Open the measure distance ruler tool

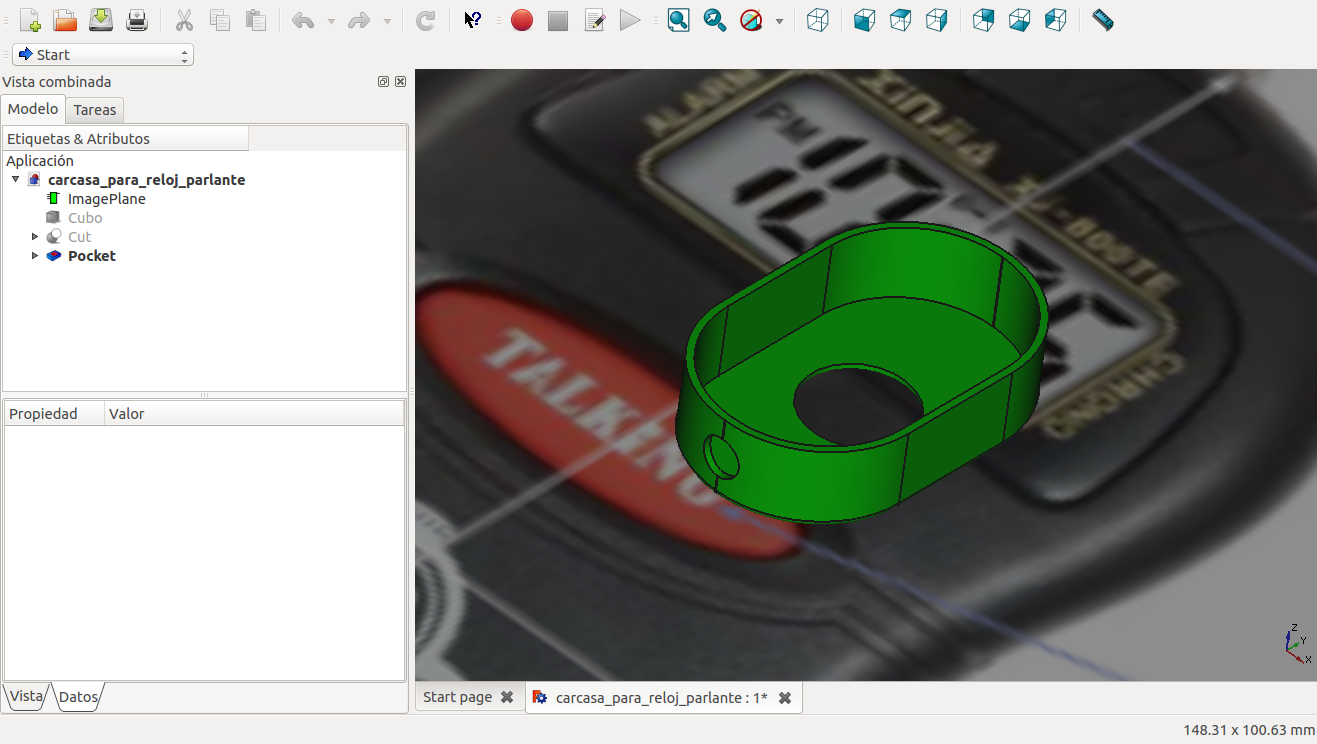[1102, 20]
